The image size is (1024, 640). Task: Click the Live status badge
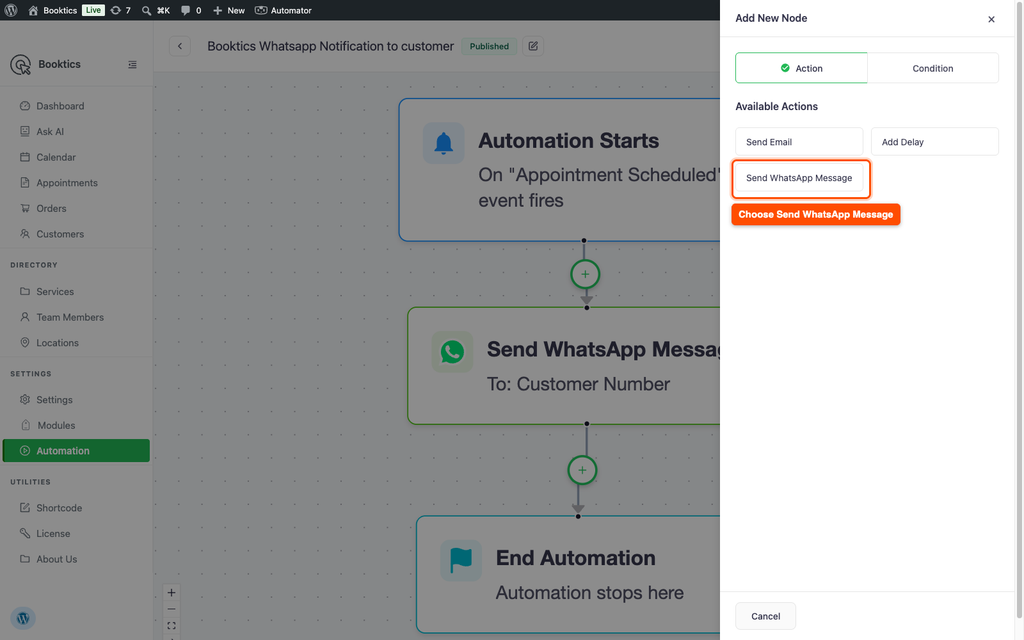pos(93,10)
